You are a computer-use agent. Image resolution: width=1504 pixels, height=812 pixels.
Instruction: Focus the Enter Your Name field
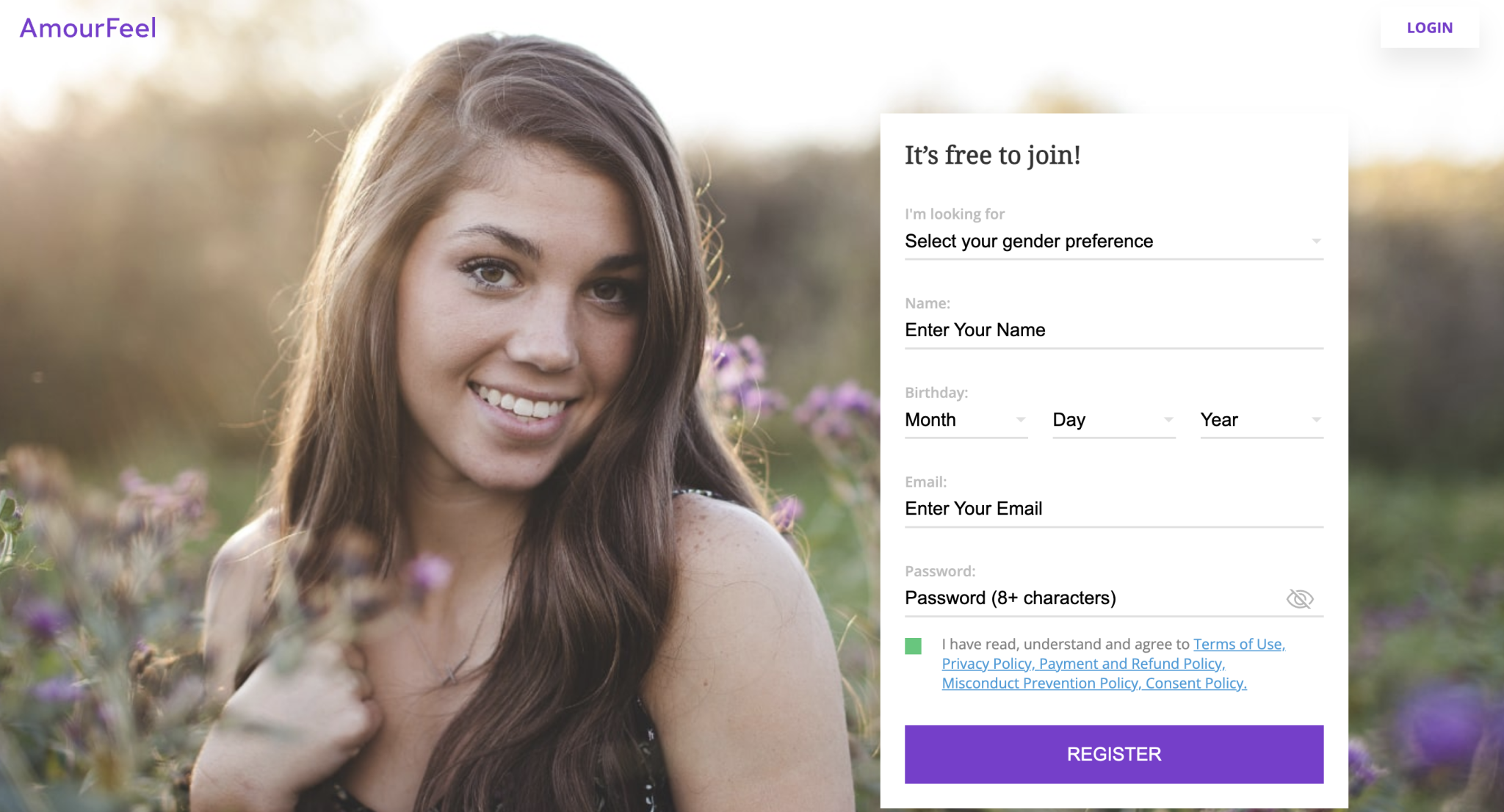point(1113,330)
